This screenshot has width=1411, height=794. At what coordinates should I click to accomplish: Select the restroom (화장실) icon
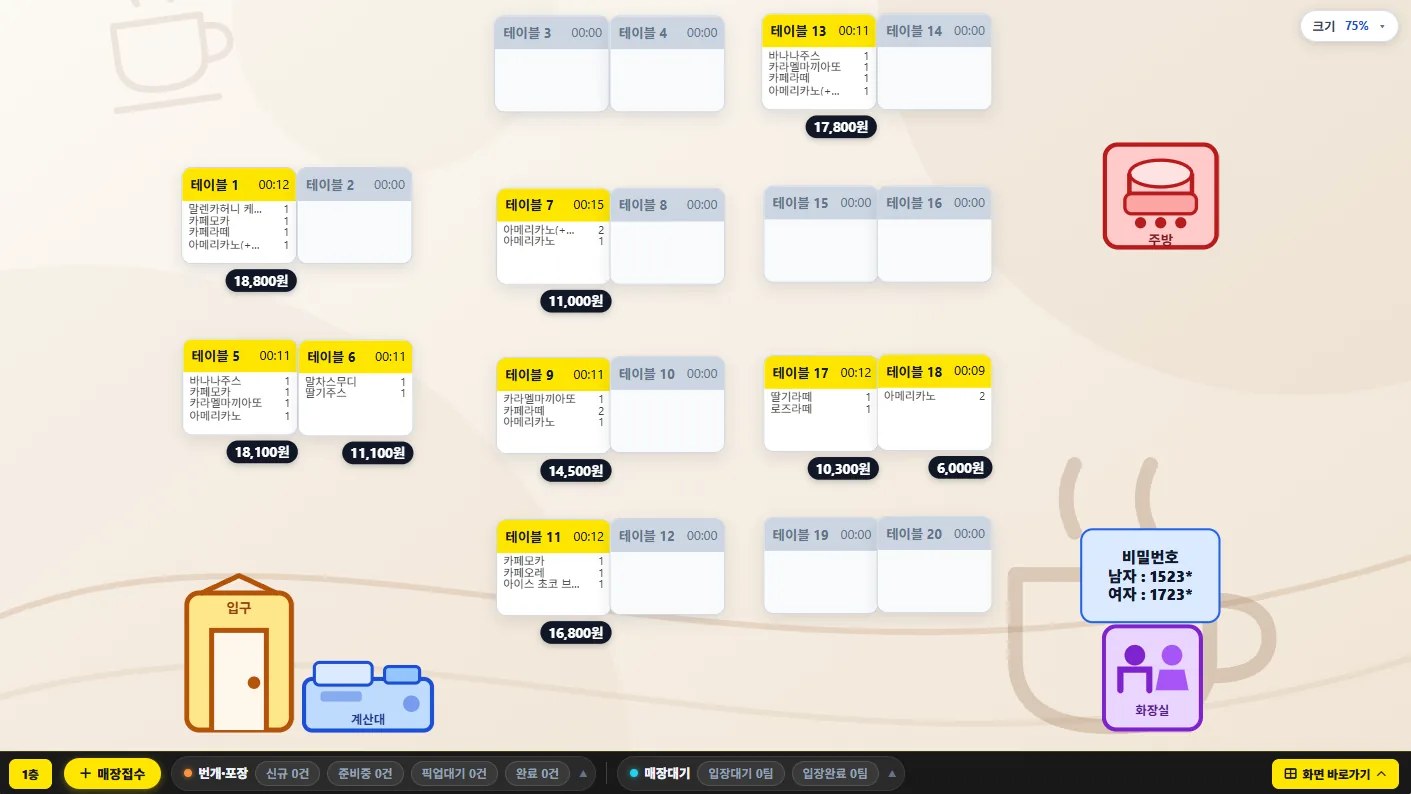click(1152, 678)
